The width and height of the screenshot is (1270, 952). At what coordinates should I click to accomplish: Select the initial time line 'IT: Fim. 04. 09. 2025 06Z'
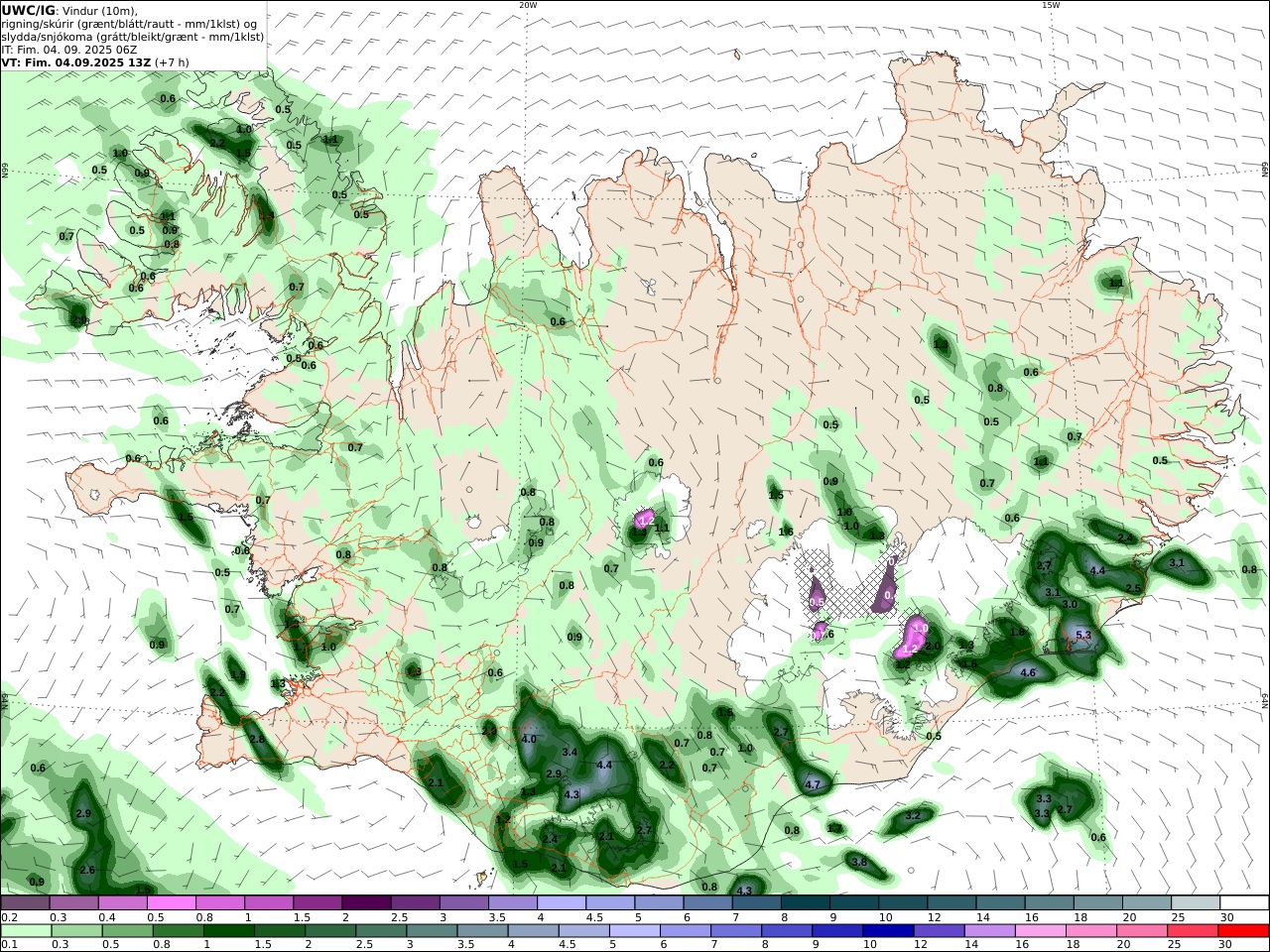(68, 50)
